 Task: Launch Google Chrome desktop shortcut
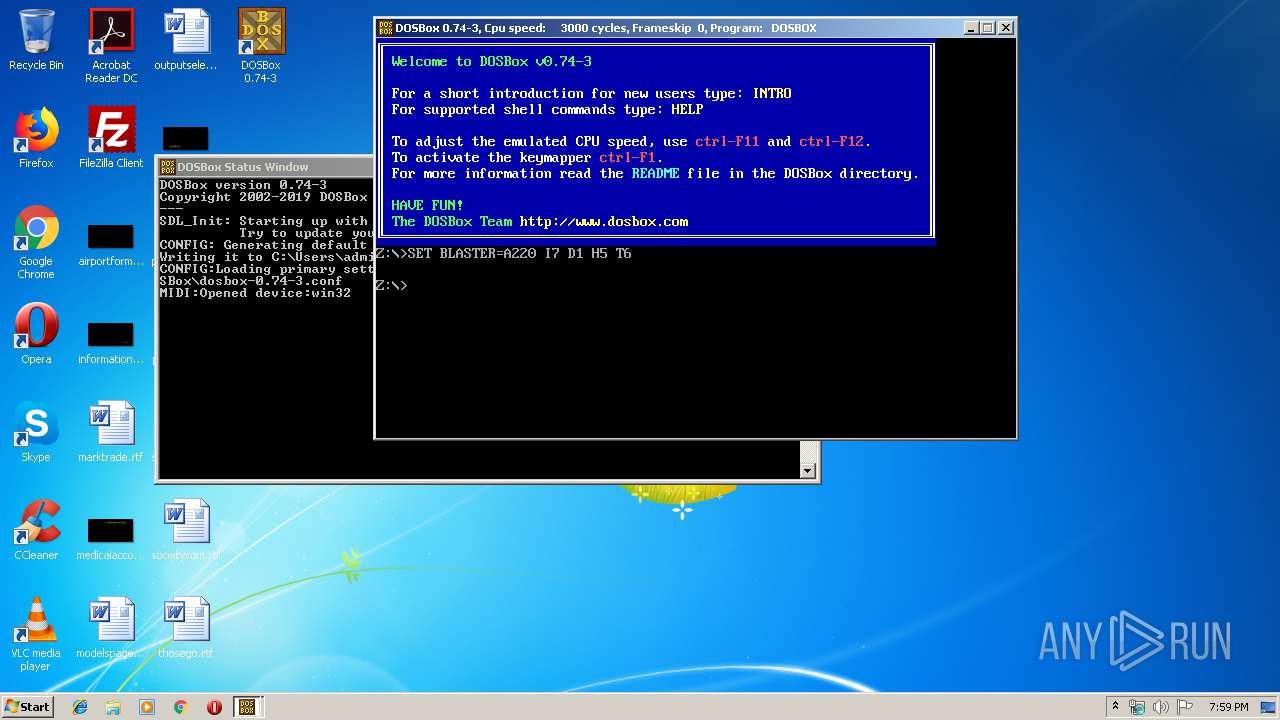[36, 243]
